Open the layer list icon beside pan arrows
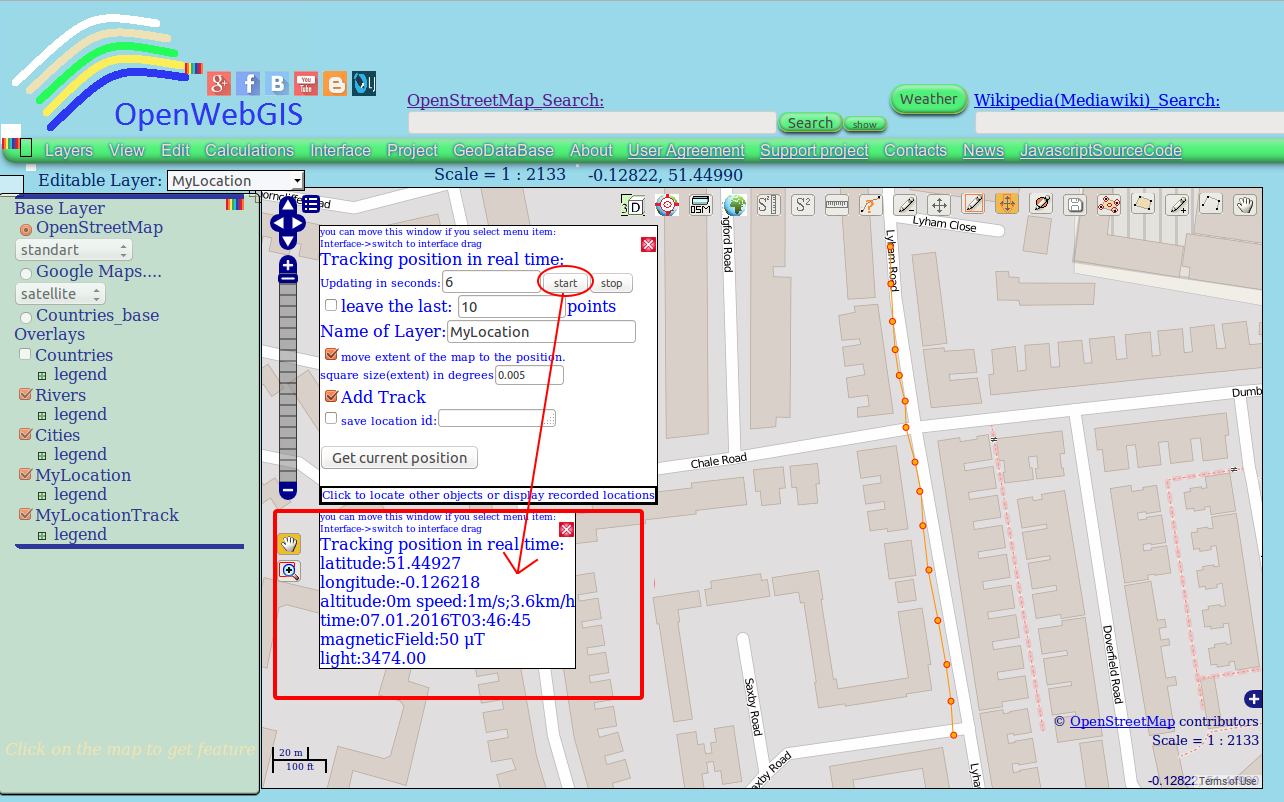 click(x=311, y=203)
